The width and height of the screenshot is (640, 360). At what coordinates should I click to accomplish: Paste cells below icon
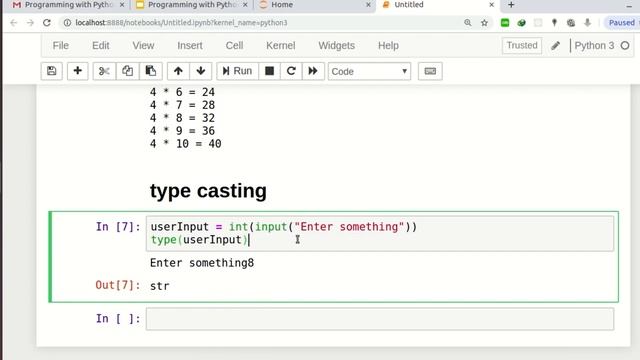[x=151, y=71]
